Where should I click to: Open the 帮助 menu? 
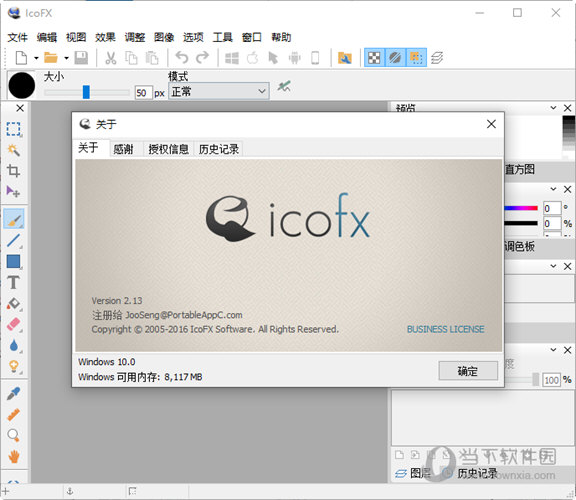tap(281, 37)
